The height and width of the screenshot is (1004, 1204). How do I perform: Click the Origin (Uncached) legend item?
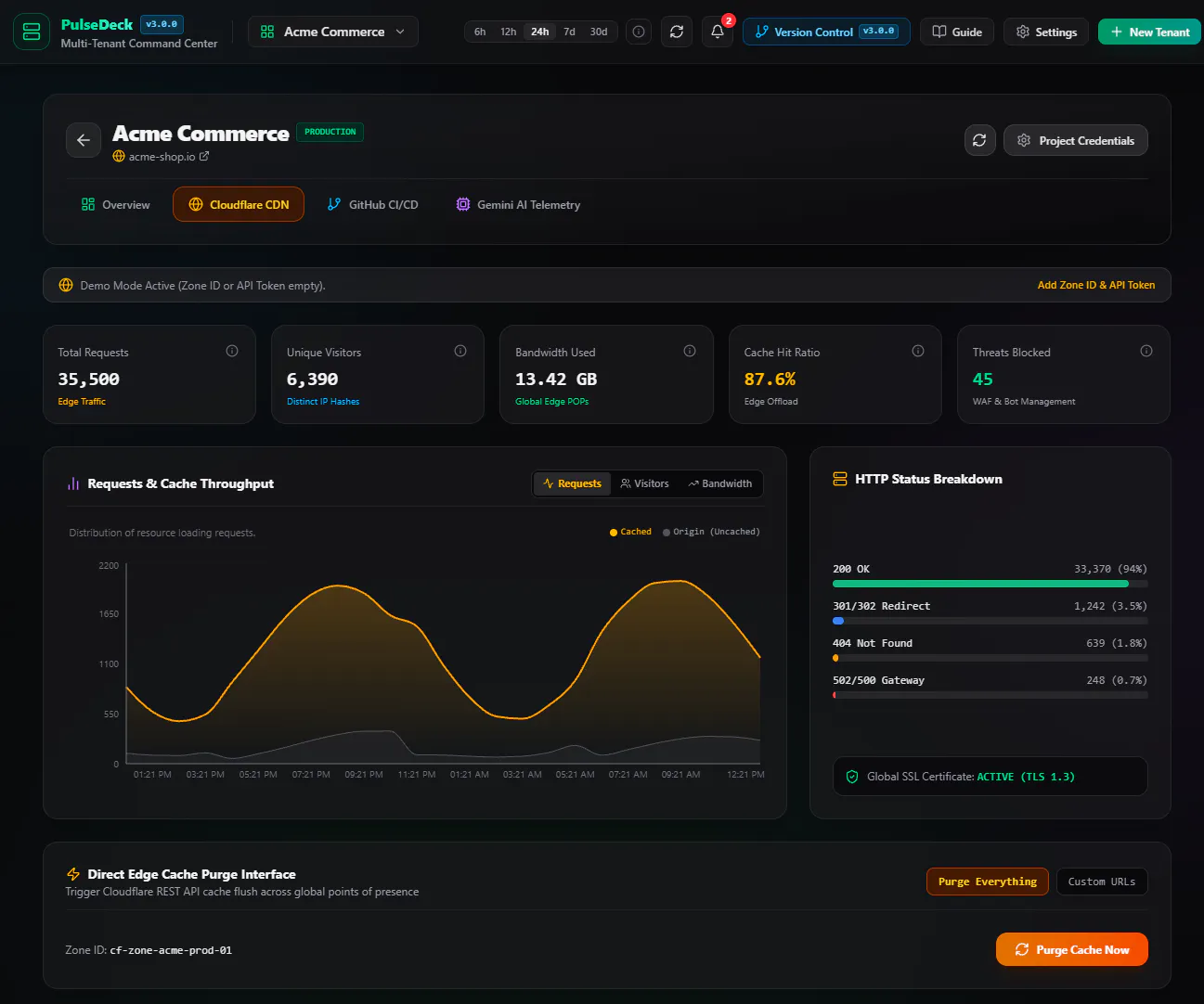point(711,532)
